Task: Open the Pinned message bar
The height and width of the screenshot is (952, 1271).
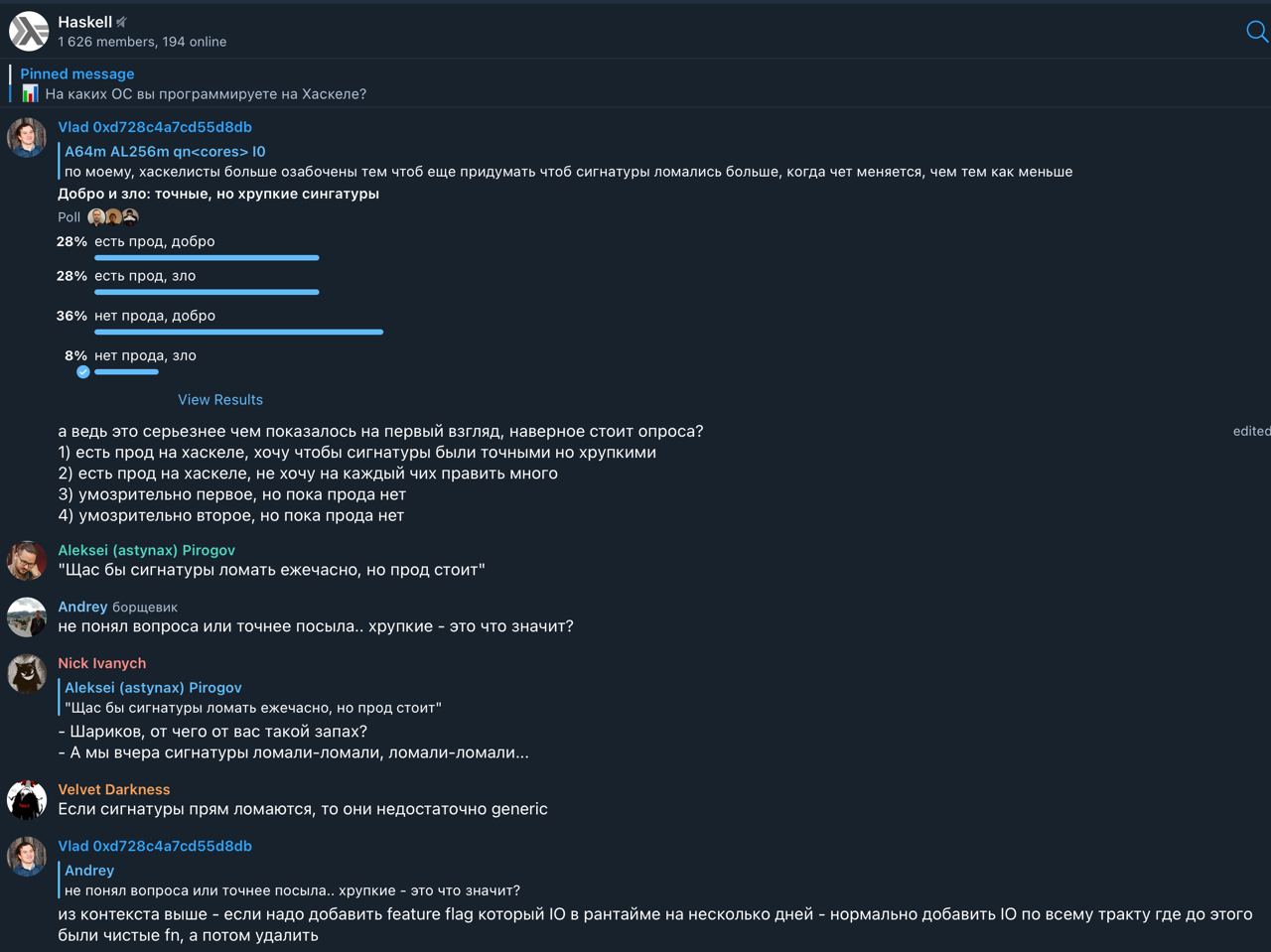Action: [x=194, y=84]
